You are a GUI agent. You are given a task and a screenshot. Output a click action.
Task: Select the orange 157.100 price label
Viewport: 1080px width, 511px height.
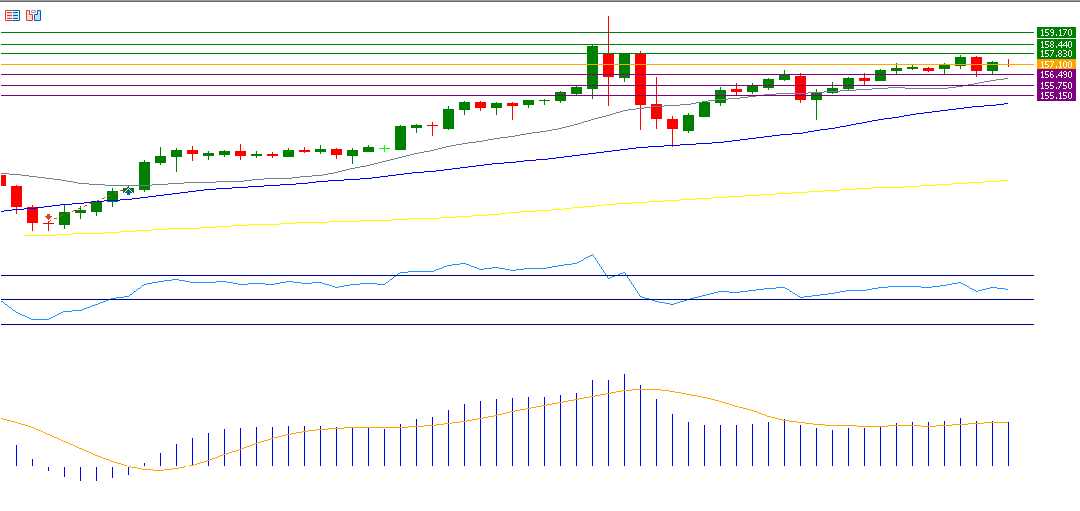click(x=1056, y=65)
